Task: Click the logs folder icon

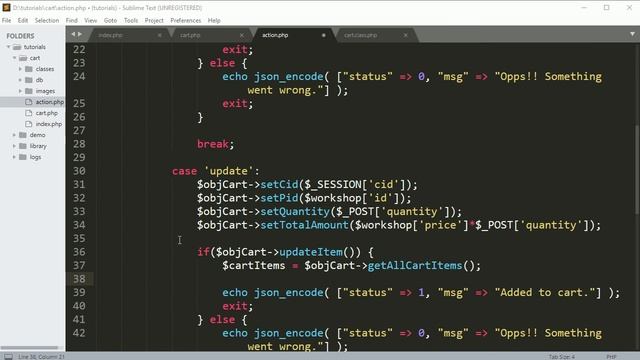Action: 23,157
